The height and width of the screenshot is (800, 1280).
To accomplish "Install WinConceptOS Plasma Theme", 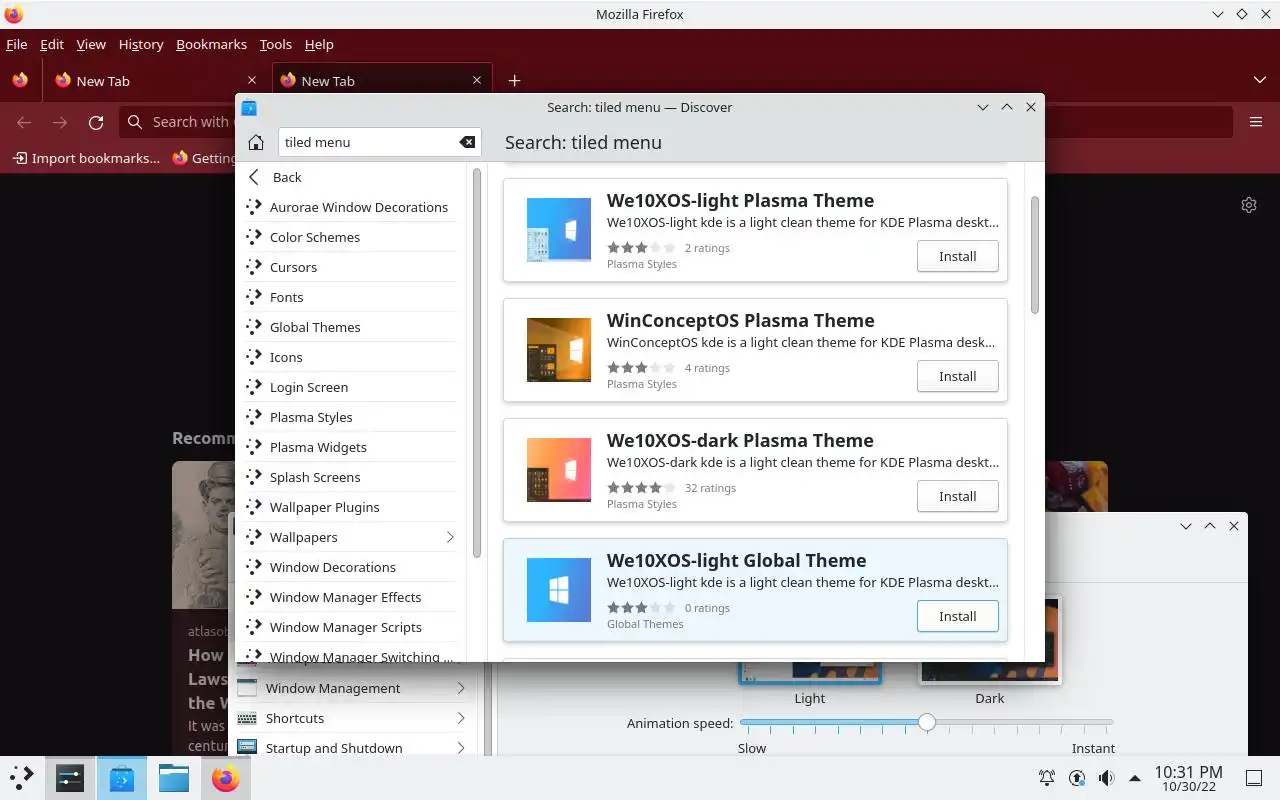I will [x=957, y=376].
